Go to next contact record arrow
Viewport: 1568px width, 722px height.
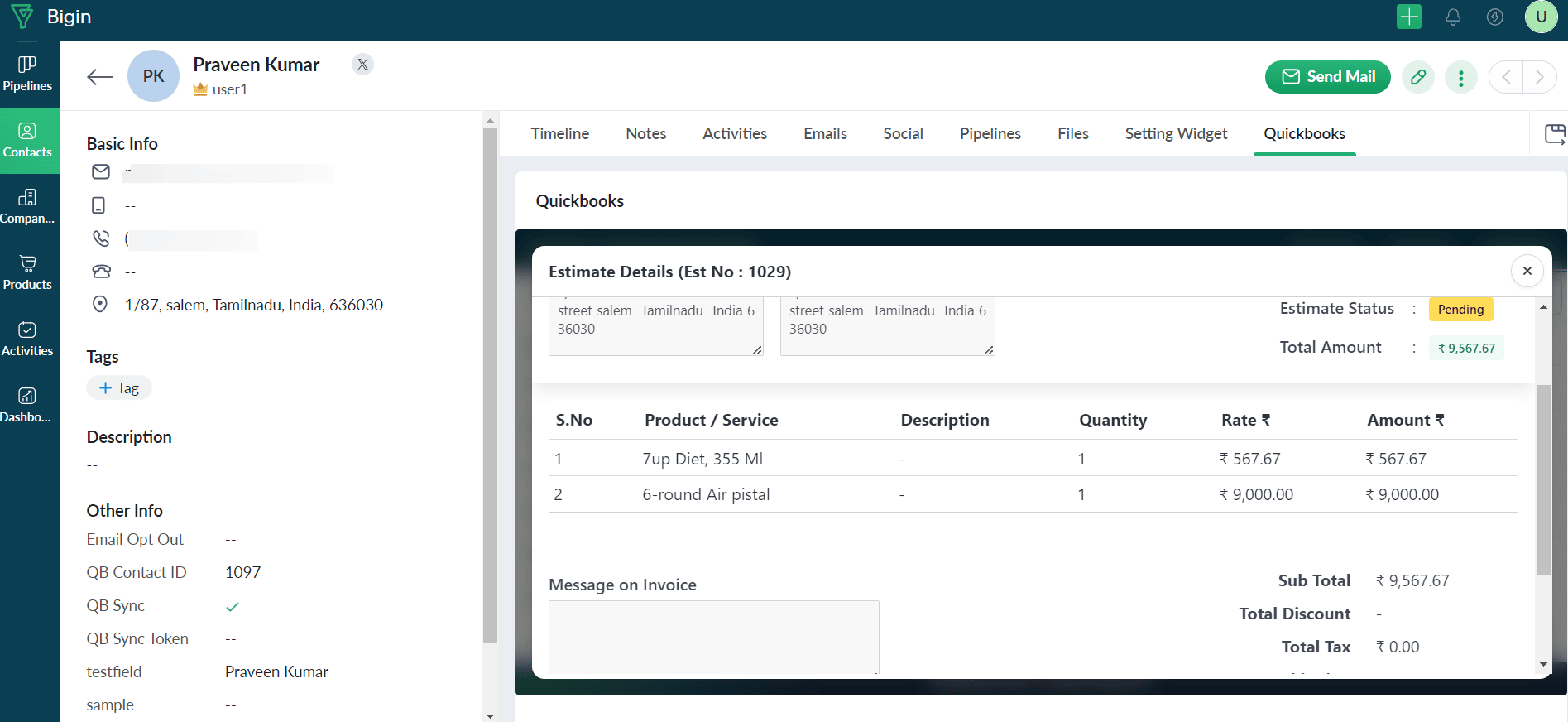(1539, 77)
